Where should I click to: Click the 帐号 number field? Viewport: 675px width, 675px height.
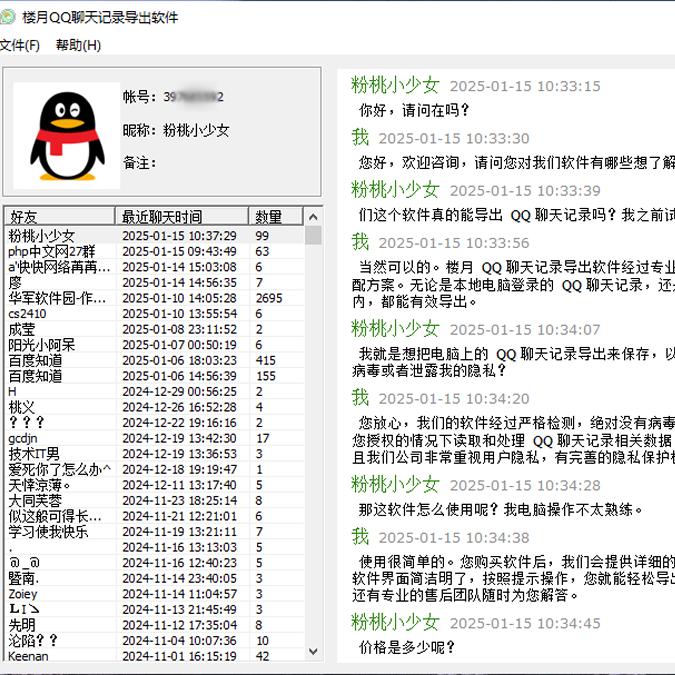point(193,96)
